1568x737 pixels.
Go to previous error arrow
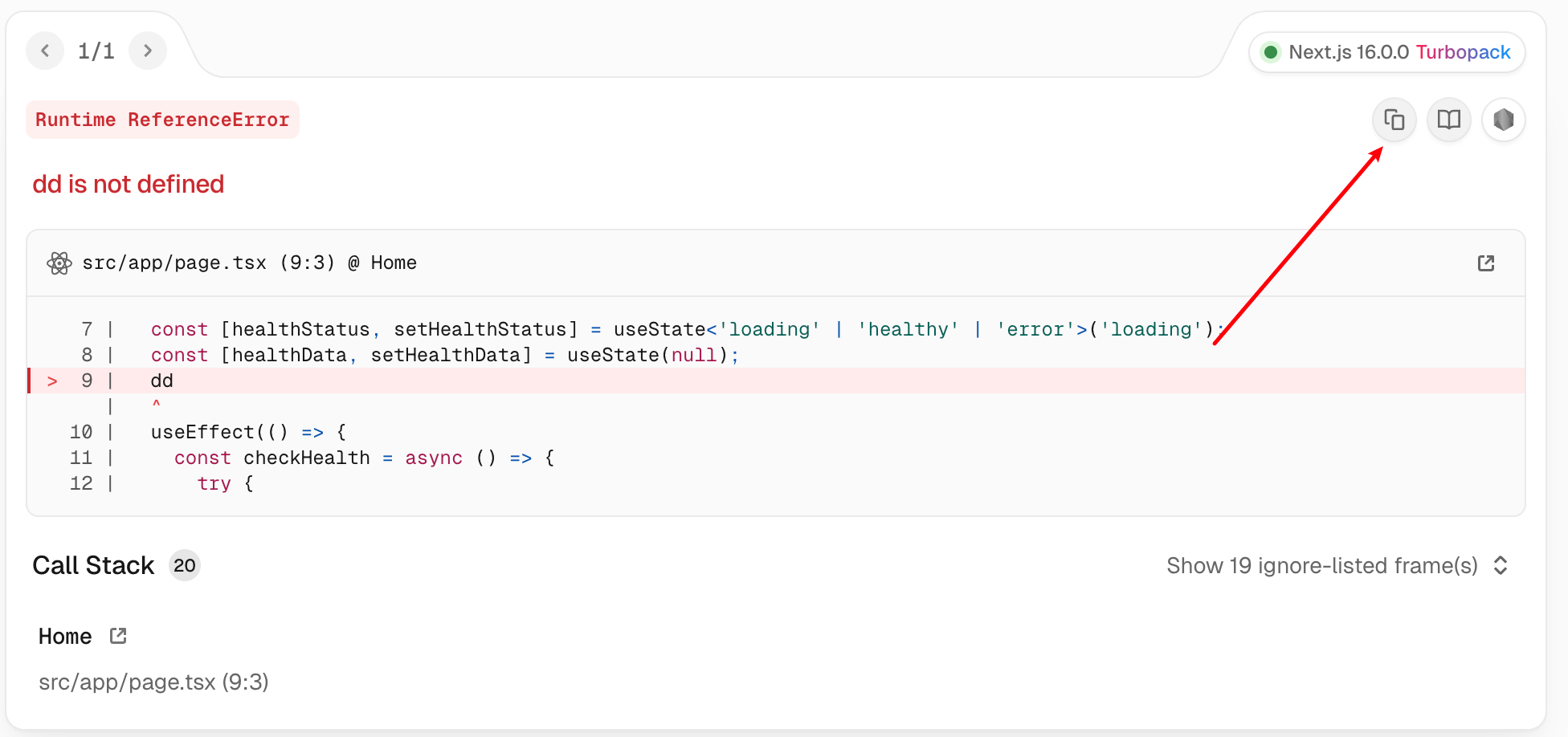[45, 51]
